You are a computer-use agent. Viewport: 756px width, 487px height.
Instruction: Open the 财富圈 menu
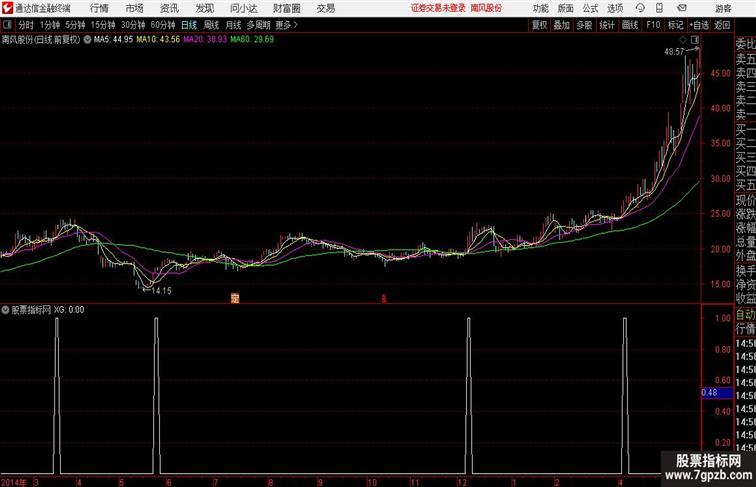click(x=287, y=8)
